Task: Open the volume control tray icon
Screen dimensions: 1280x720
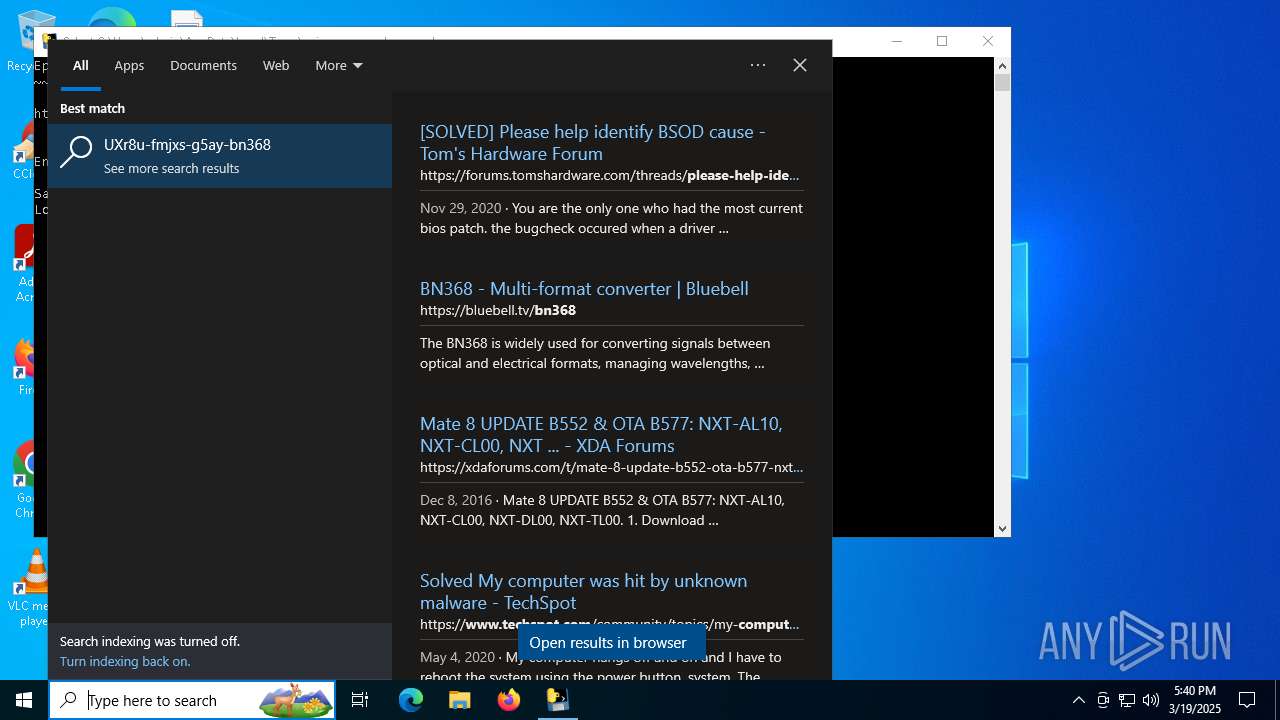Action: 1151,700
